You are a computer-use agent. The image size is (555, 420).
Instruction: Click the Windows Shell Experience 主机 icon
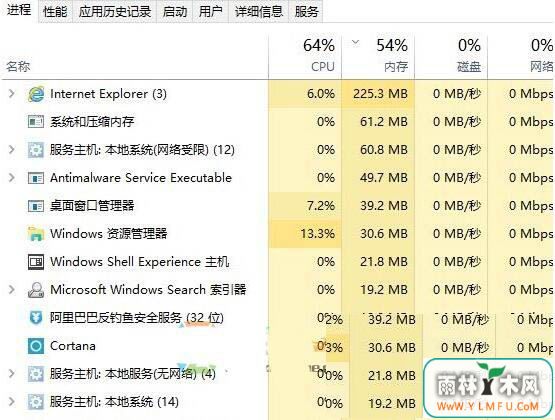(x=36, y=262)
